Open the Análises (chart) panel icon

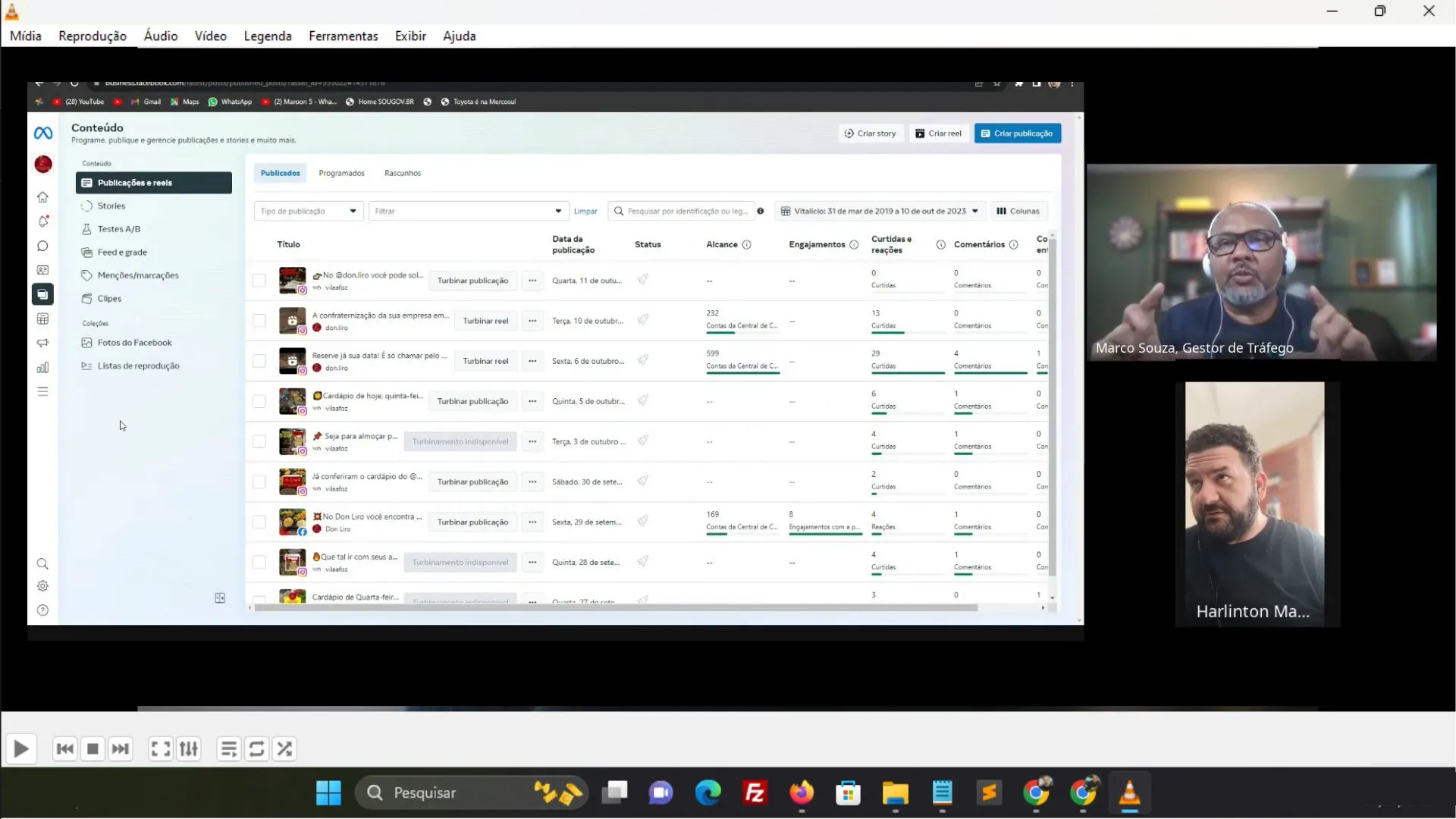(43, 367)
